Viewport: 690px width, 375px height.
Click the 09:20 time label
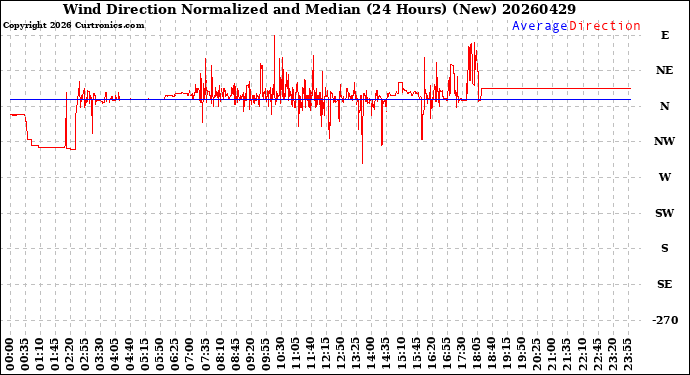[250, 355]
